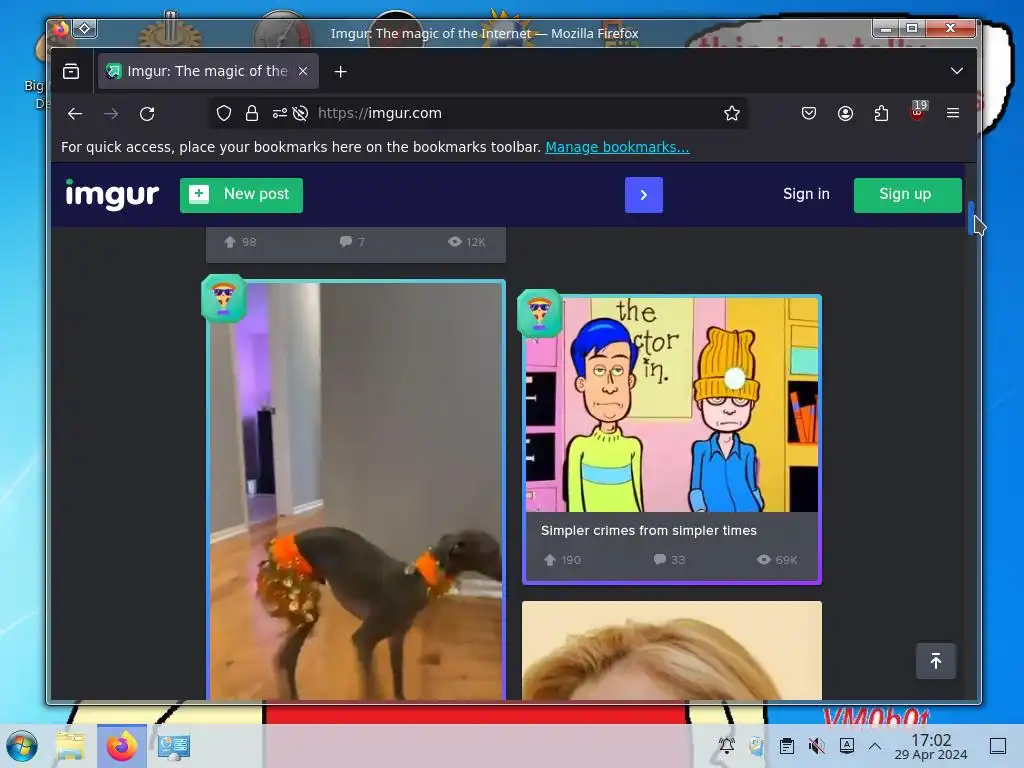Click avatar badge on the cartoon post
This screenshot has width=1024, height=768.
(539, 313)
